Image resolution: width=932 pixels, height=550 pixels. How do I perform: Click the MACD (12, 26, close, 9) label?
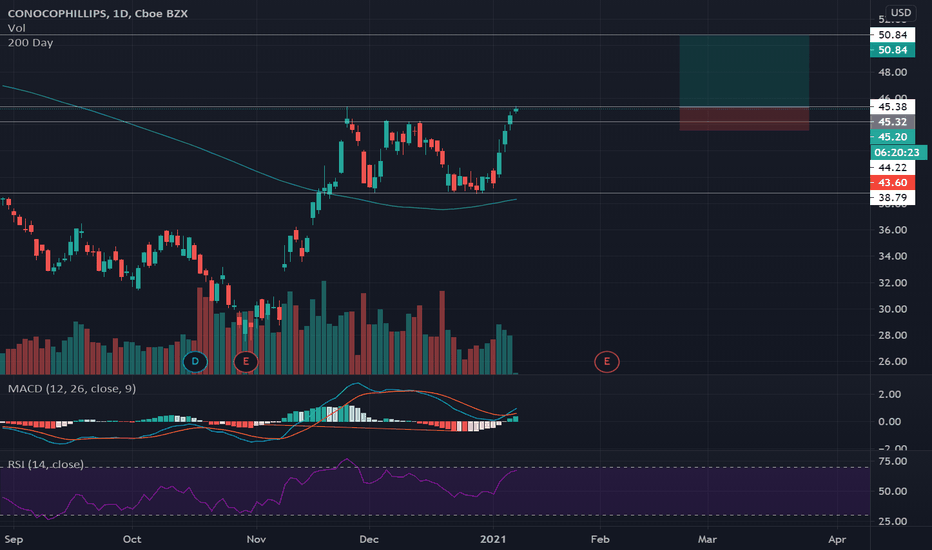pos(72,389)
